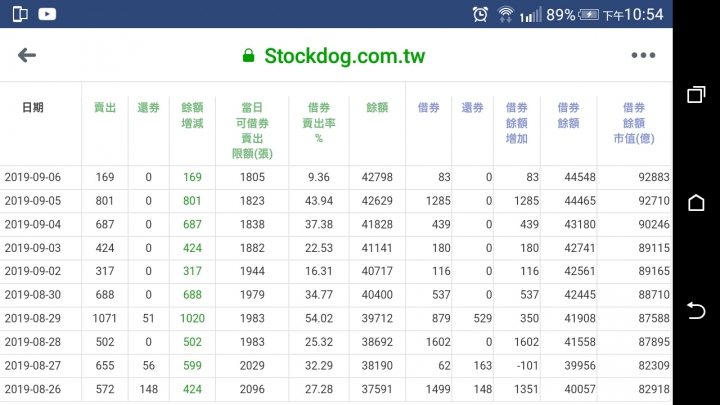Tap the Android back navigation arrow
The height and width of the screenshot is (405, 720).
[696, 310]
